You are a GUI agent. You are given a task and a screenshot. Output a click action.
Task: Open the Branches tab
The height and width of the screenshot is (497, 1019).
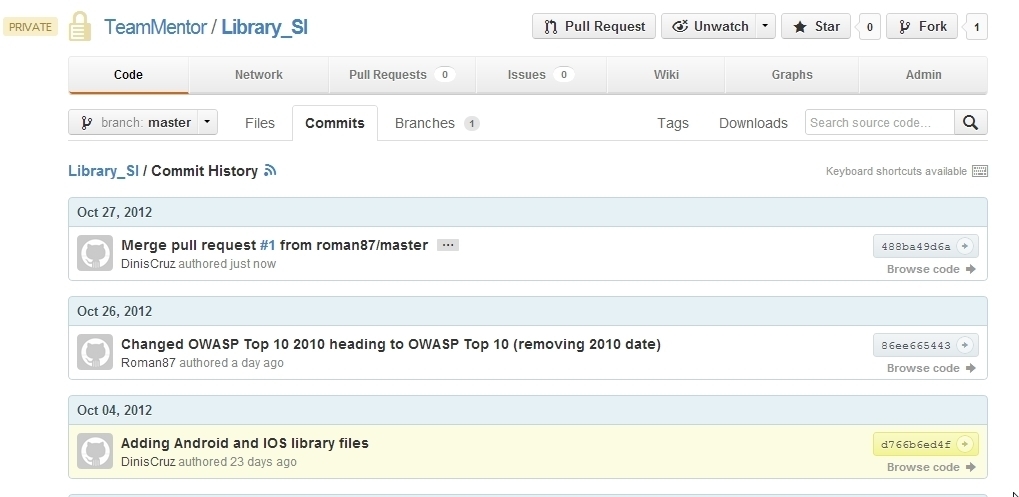(425, 123)
